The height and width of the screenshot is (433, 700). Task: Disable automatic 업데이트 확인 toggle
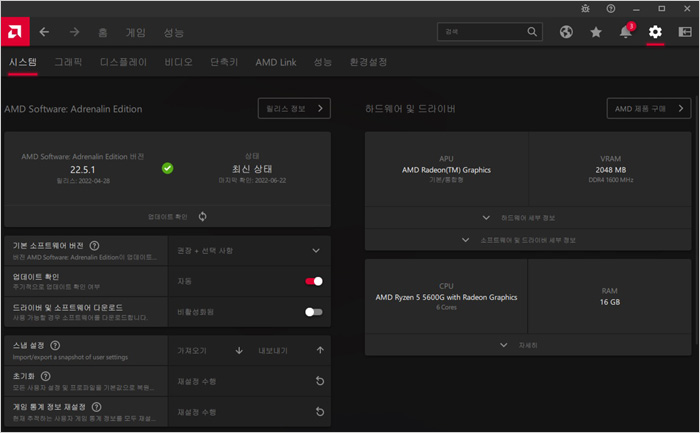(x=314, y=281)
